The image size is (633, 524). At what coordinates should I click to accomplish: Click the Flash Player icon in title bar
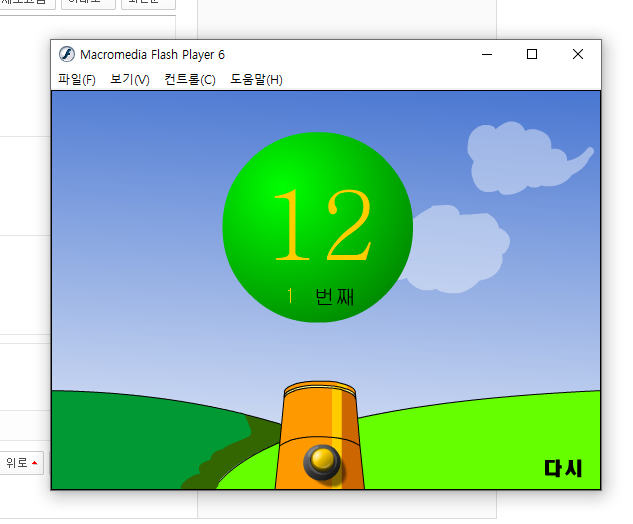[67, 55]
